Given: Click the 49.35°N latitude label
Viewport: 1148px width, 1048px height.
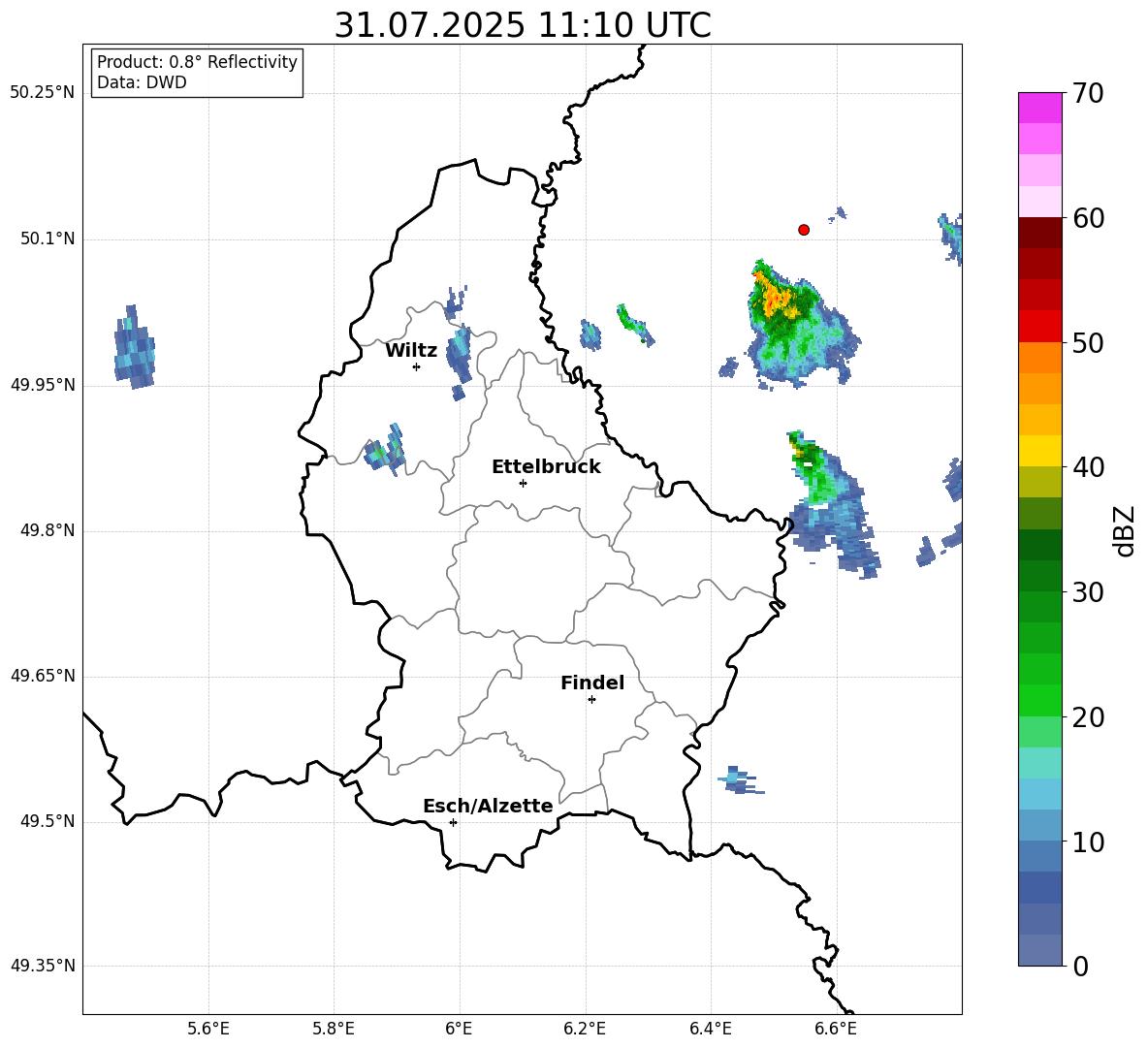Looking at the screenshot, I should [43, 966].
